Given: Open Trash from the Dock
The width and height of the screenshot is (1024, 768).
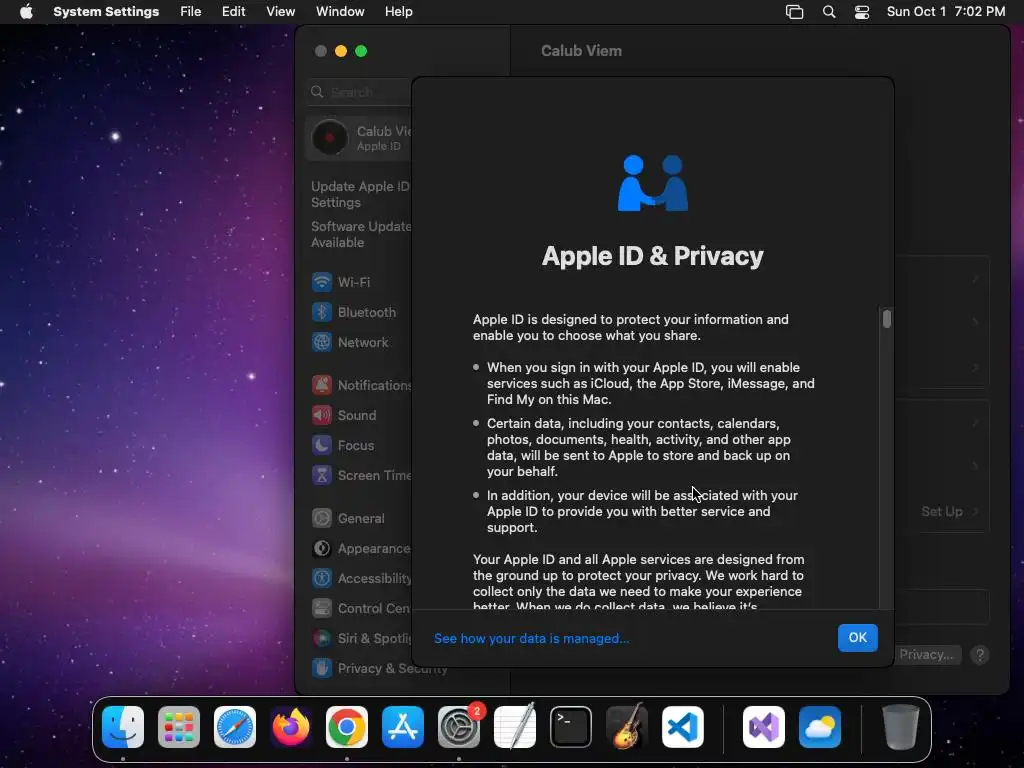Looking at the screenshot, I should 901,727.
